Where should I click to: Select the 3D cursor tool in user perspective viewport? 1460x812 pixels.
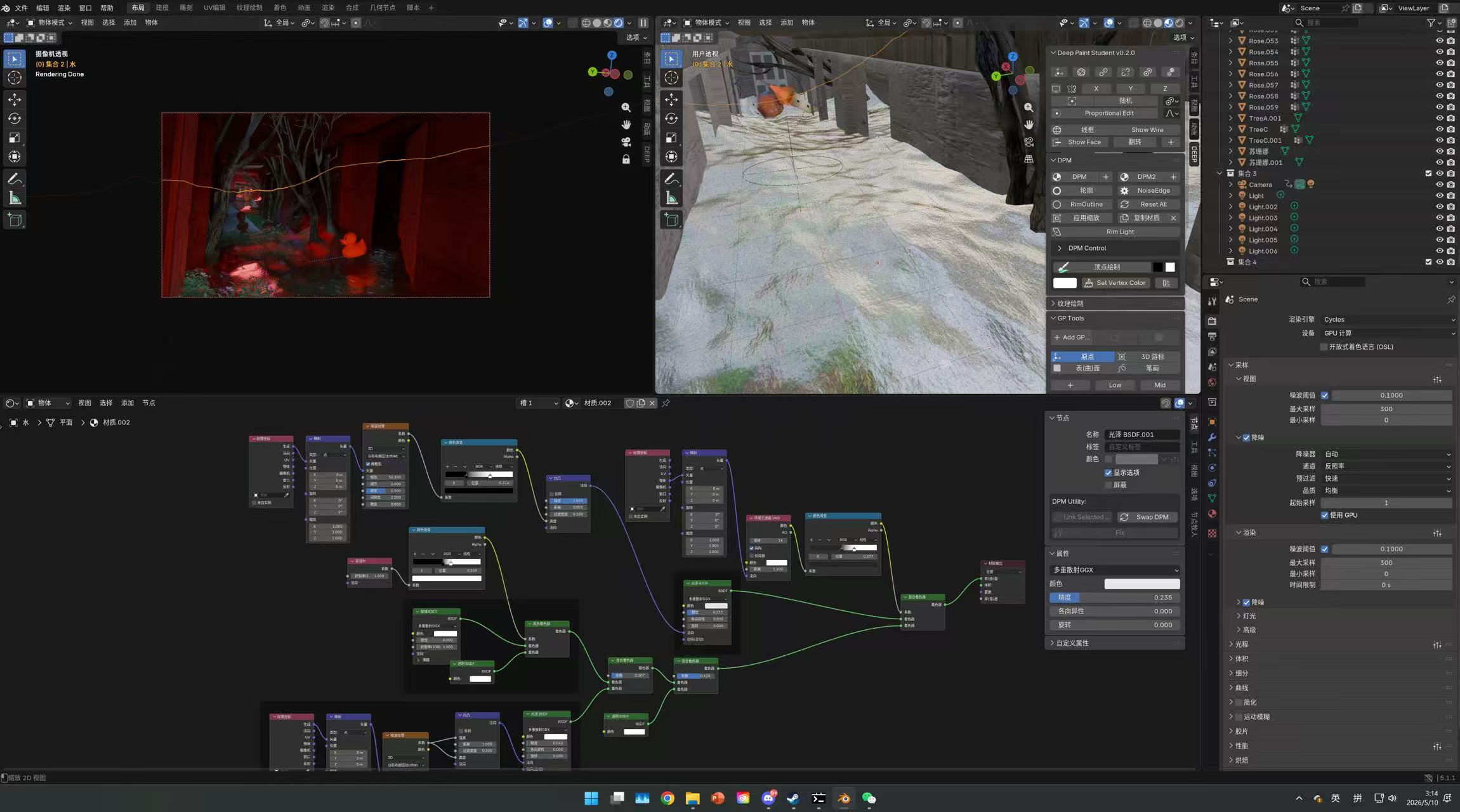tap(671, 78)
